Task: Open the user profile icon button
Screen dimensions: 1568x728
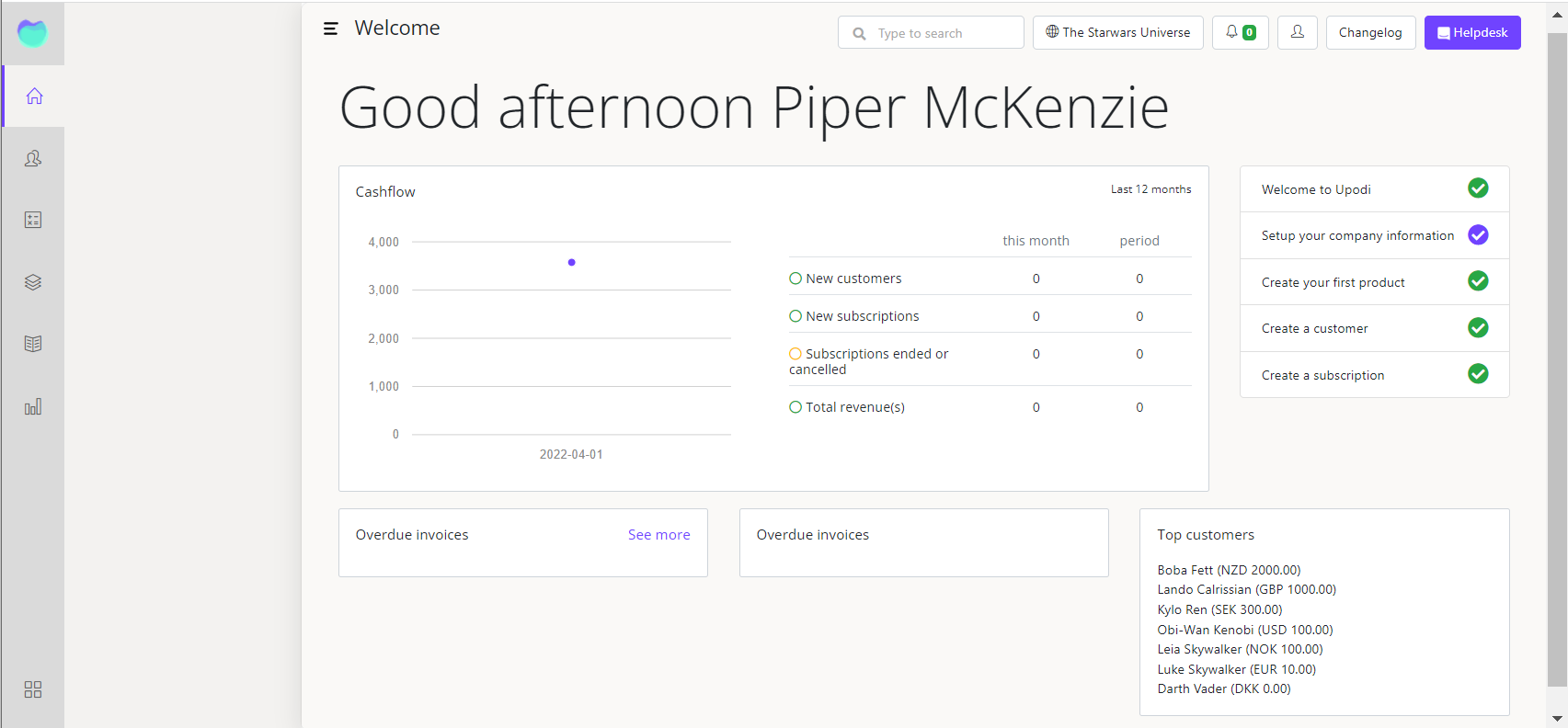Action: (1297, 32)
